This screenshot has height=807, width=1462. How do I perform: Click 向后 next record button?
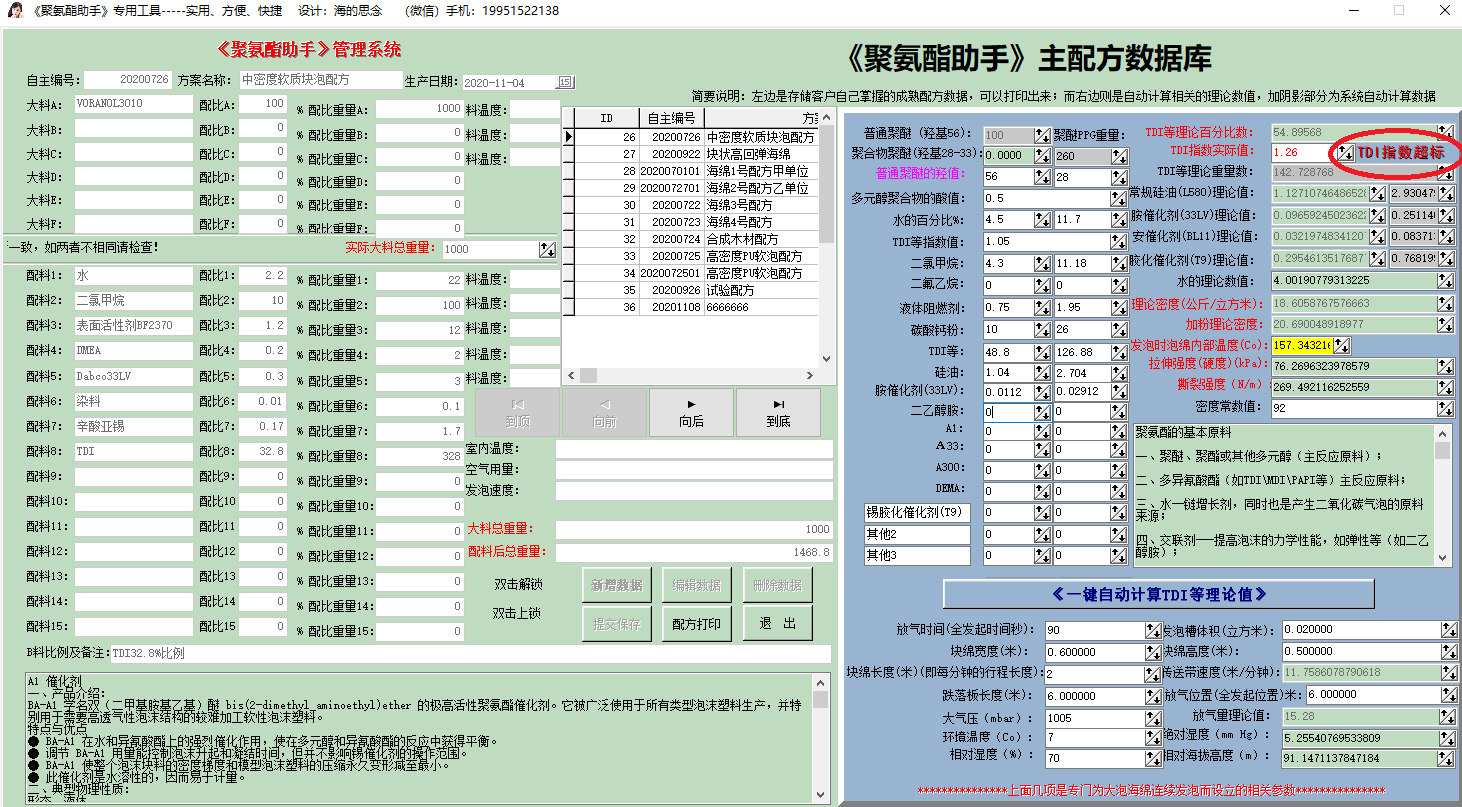(x=691, y=413)
